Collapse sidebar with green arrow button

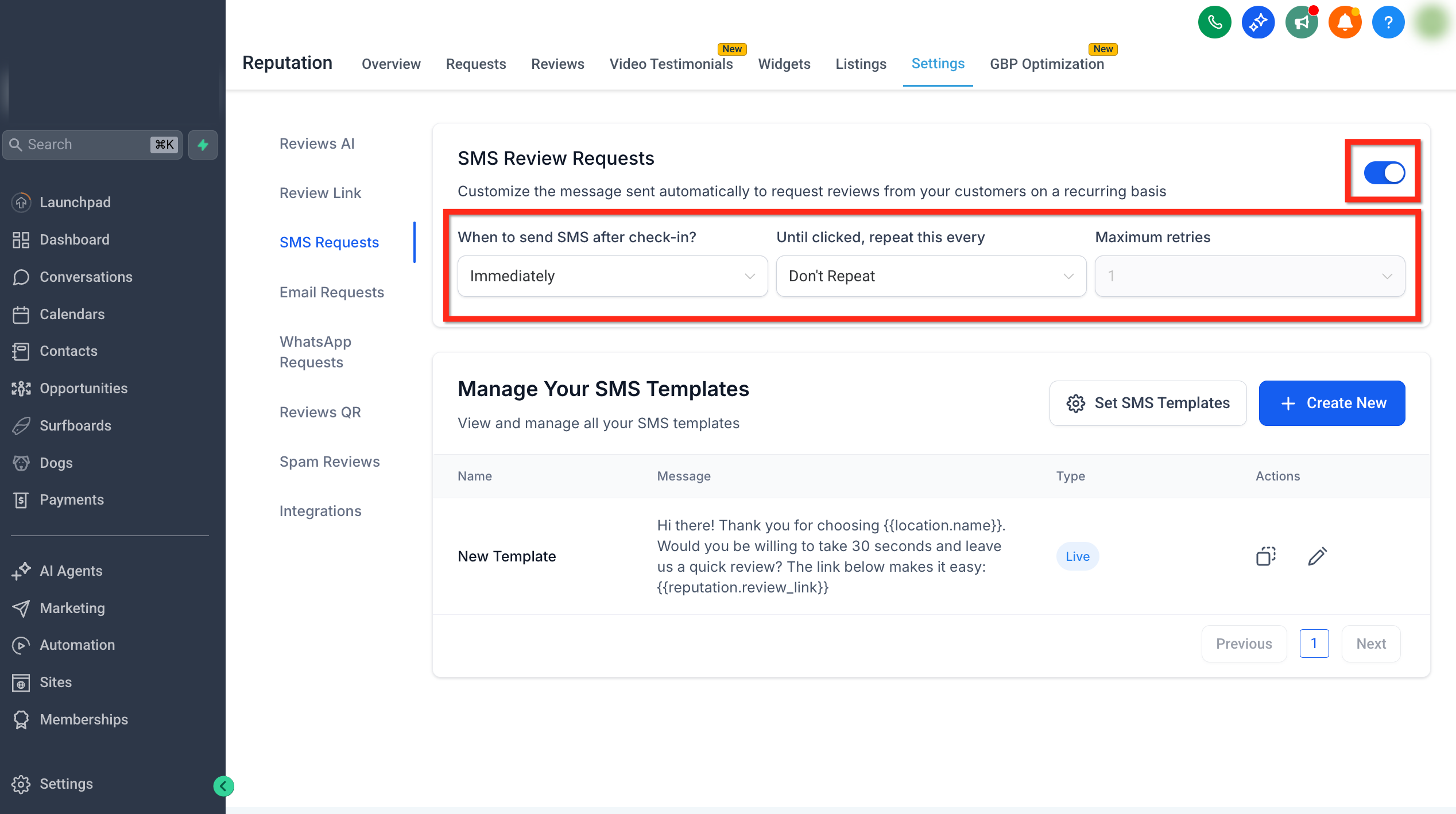pyautogui.click(x=223, y=786)
